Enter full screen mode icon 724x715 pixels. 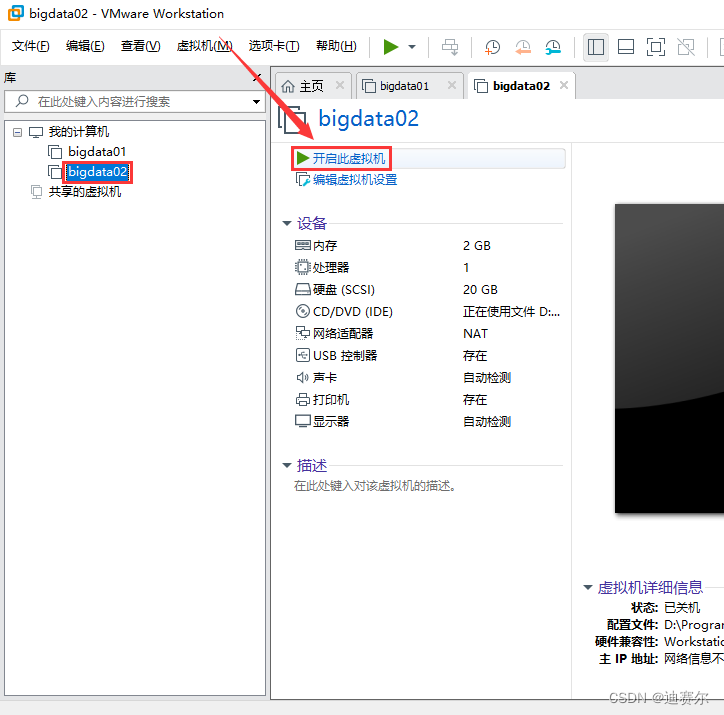pos(656,47)
